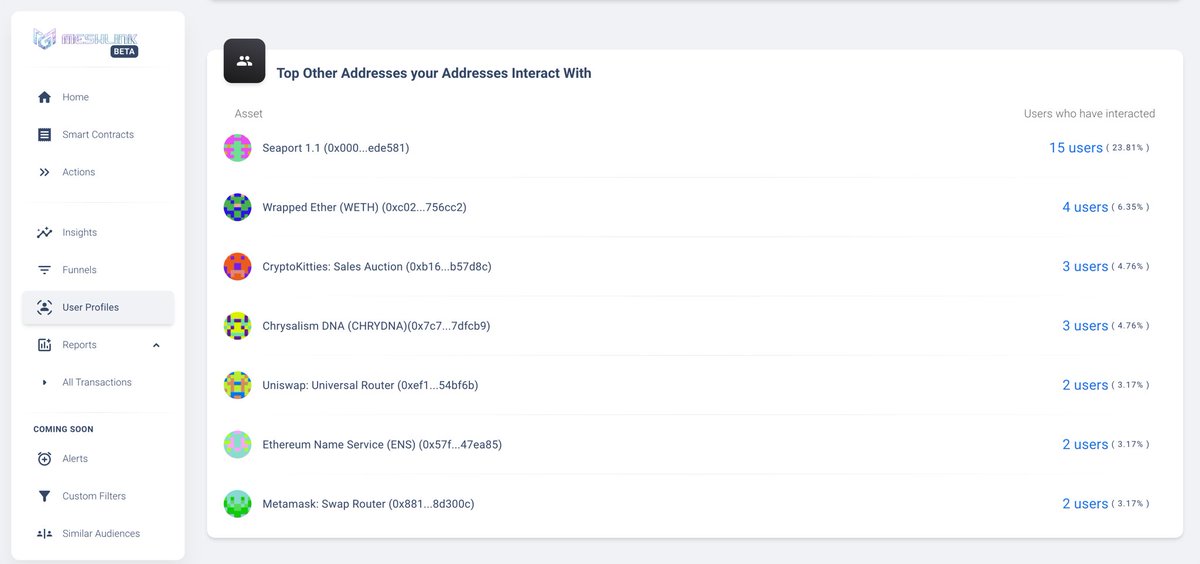1200x564 pixels.
Task: Click Users who have interacted header
Action: pyautogui.click(x=1089, y=114)
